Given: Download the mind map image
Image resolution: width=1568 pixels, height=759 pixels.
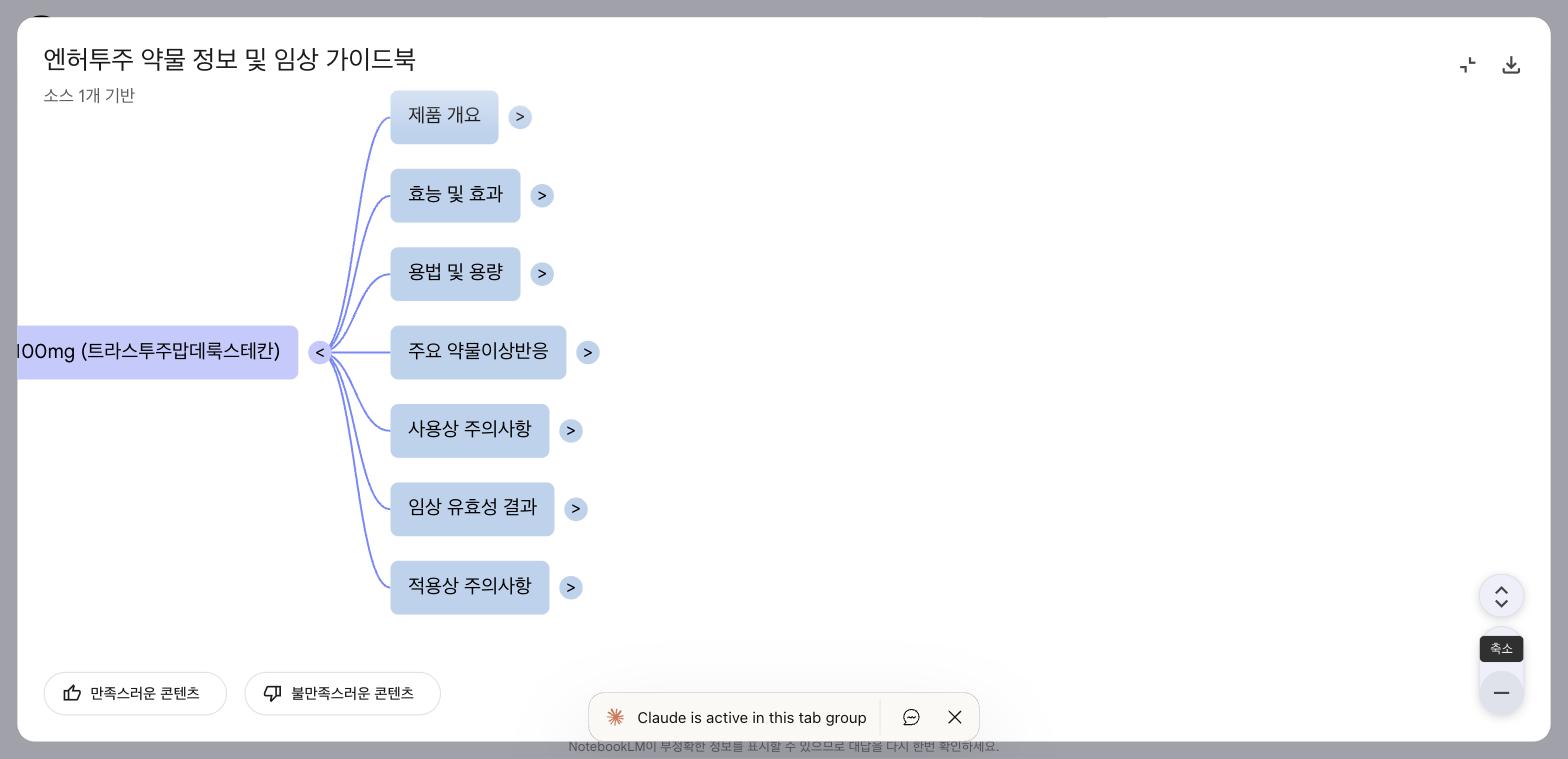Looking at the screenshot, I should tap(1511, 64).
